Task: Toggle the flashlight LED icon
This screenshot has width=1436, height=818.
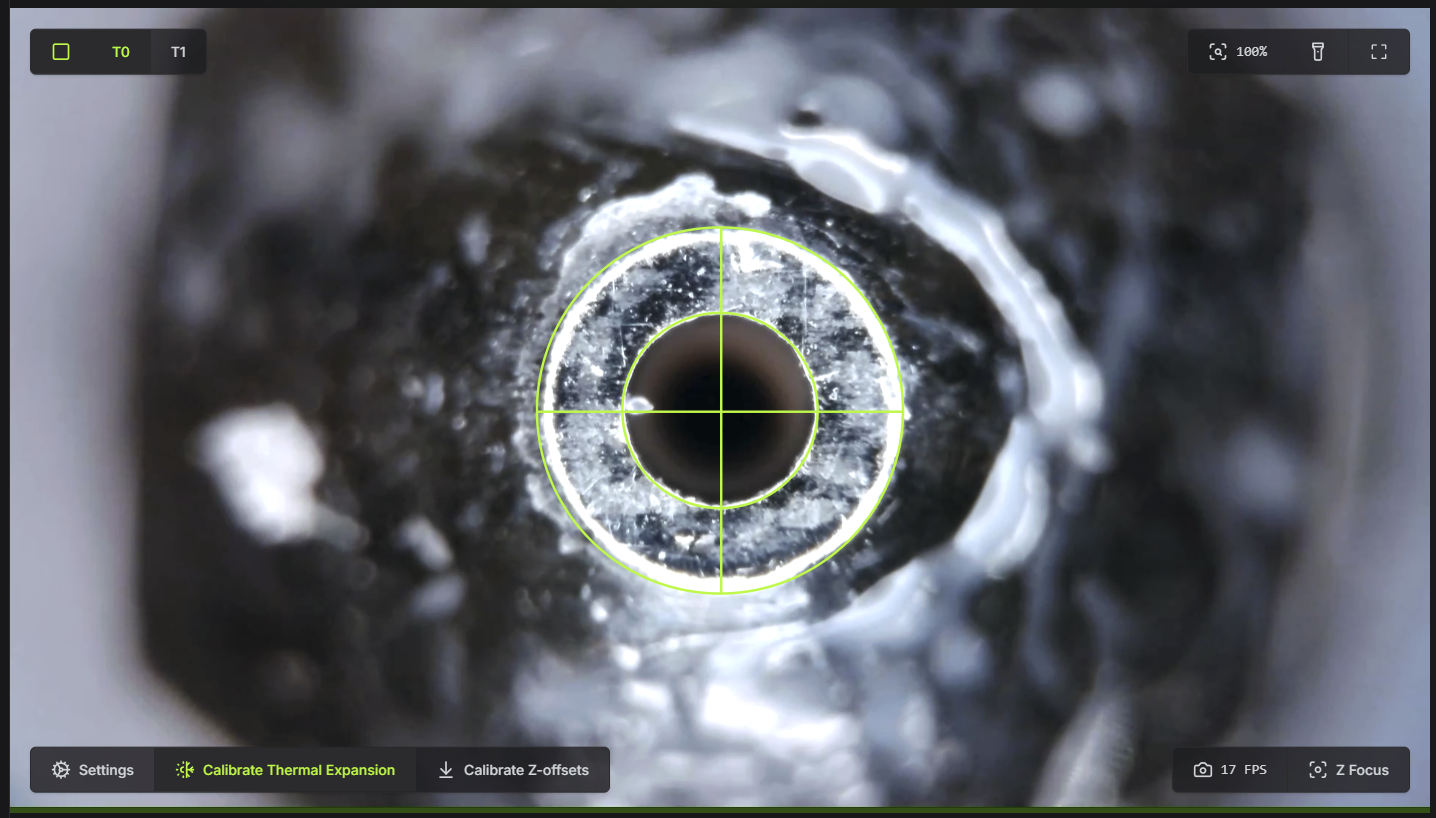Action: coord(1318,52)
